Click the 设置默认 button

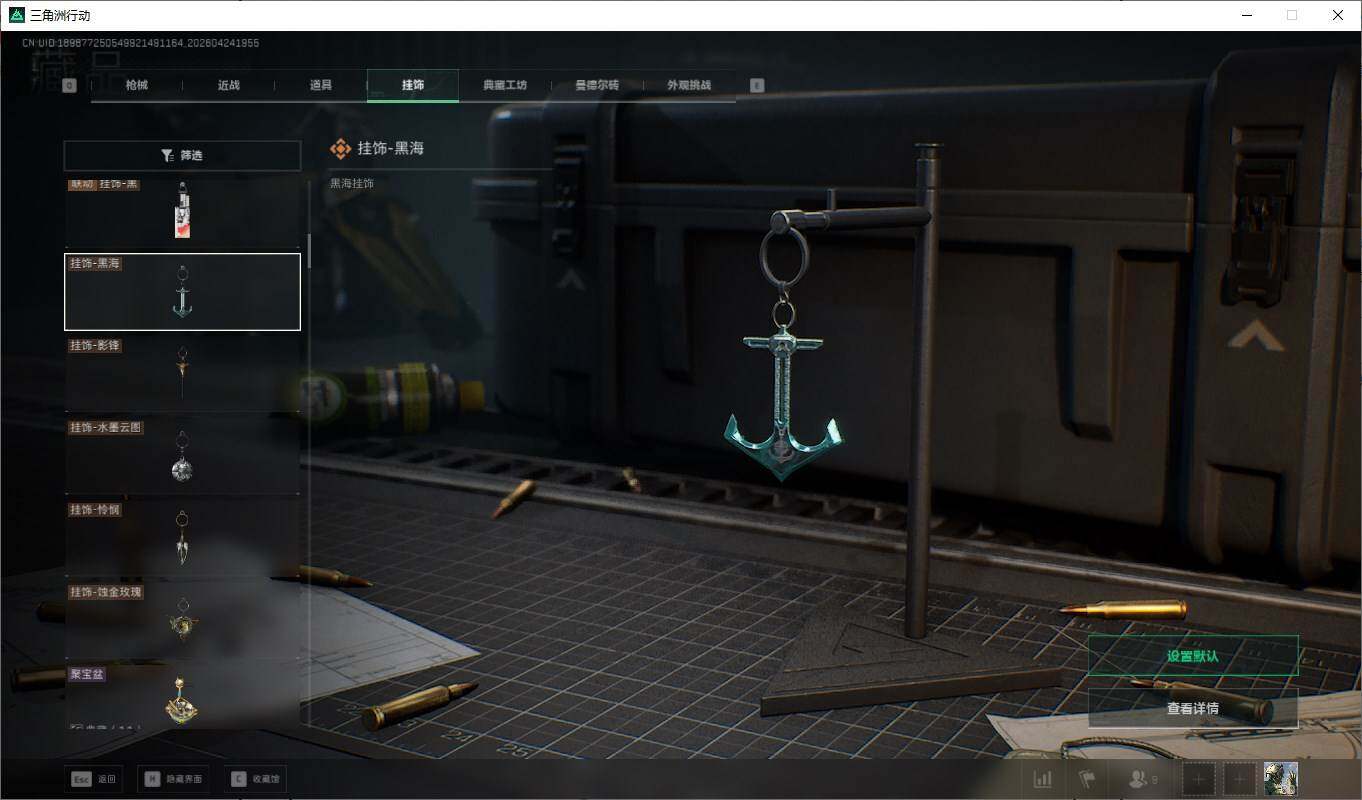pos(1192,657)
